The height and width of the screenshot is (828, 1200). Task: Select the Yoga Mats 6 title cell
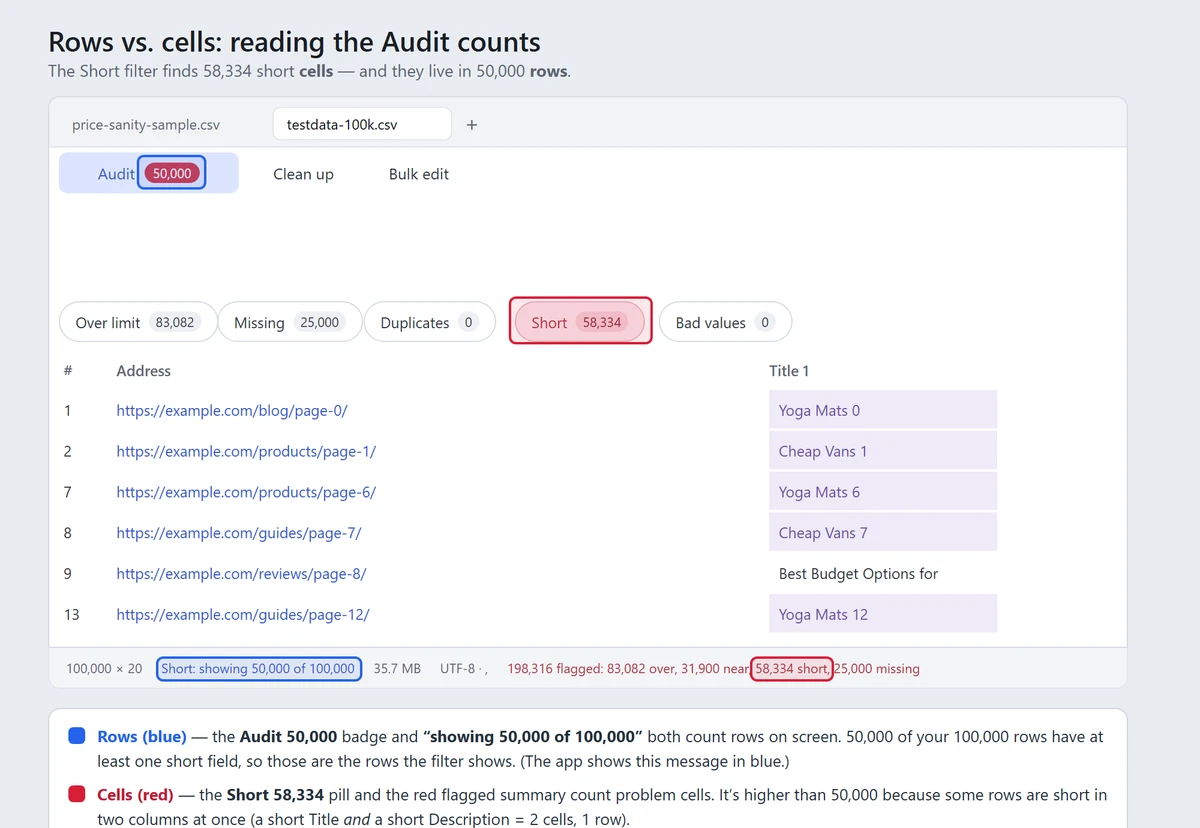883,492
